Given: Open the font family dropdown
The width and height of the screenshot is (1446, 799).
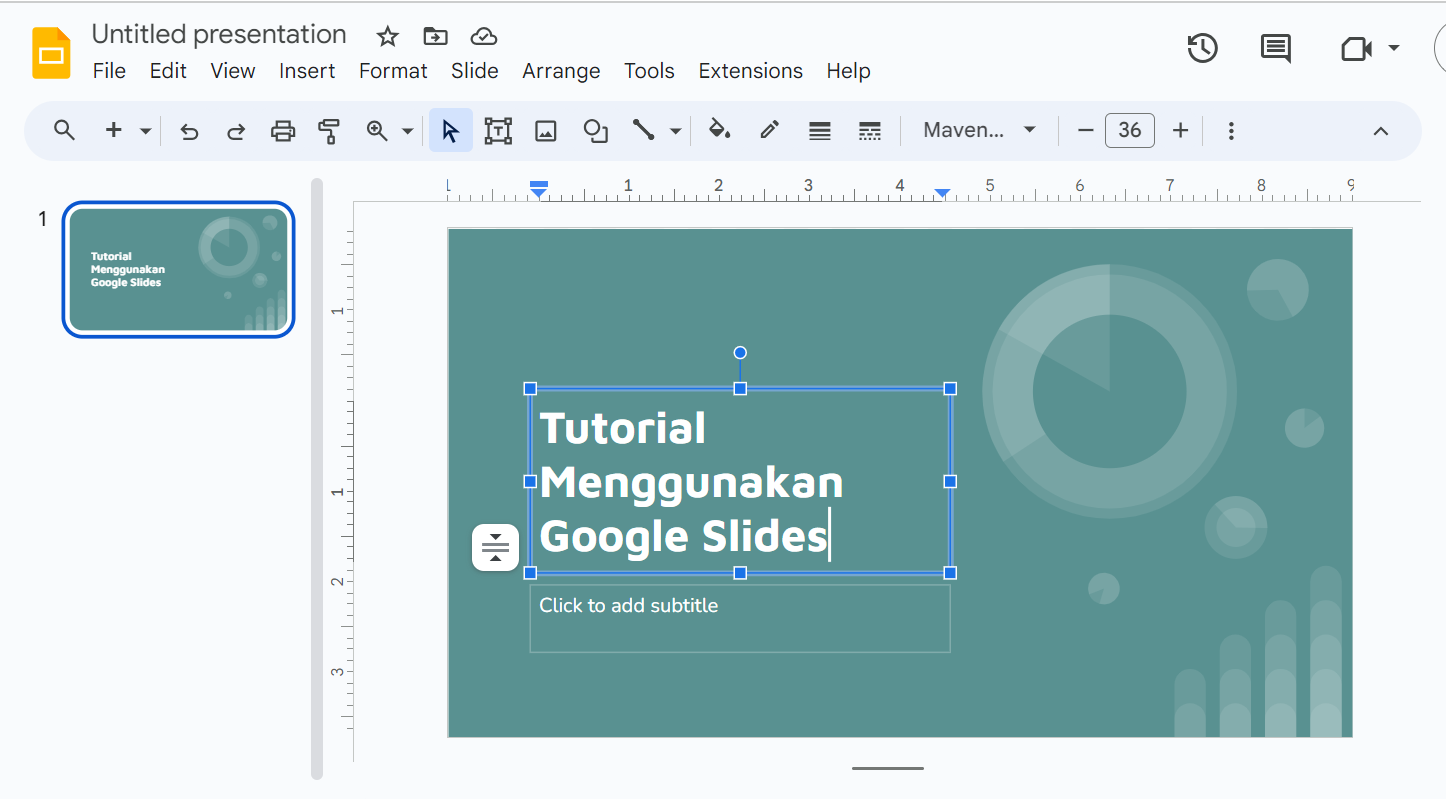Looking at the screenshot, I should click(977, 130).
